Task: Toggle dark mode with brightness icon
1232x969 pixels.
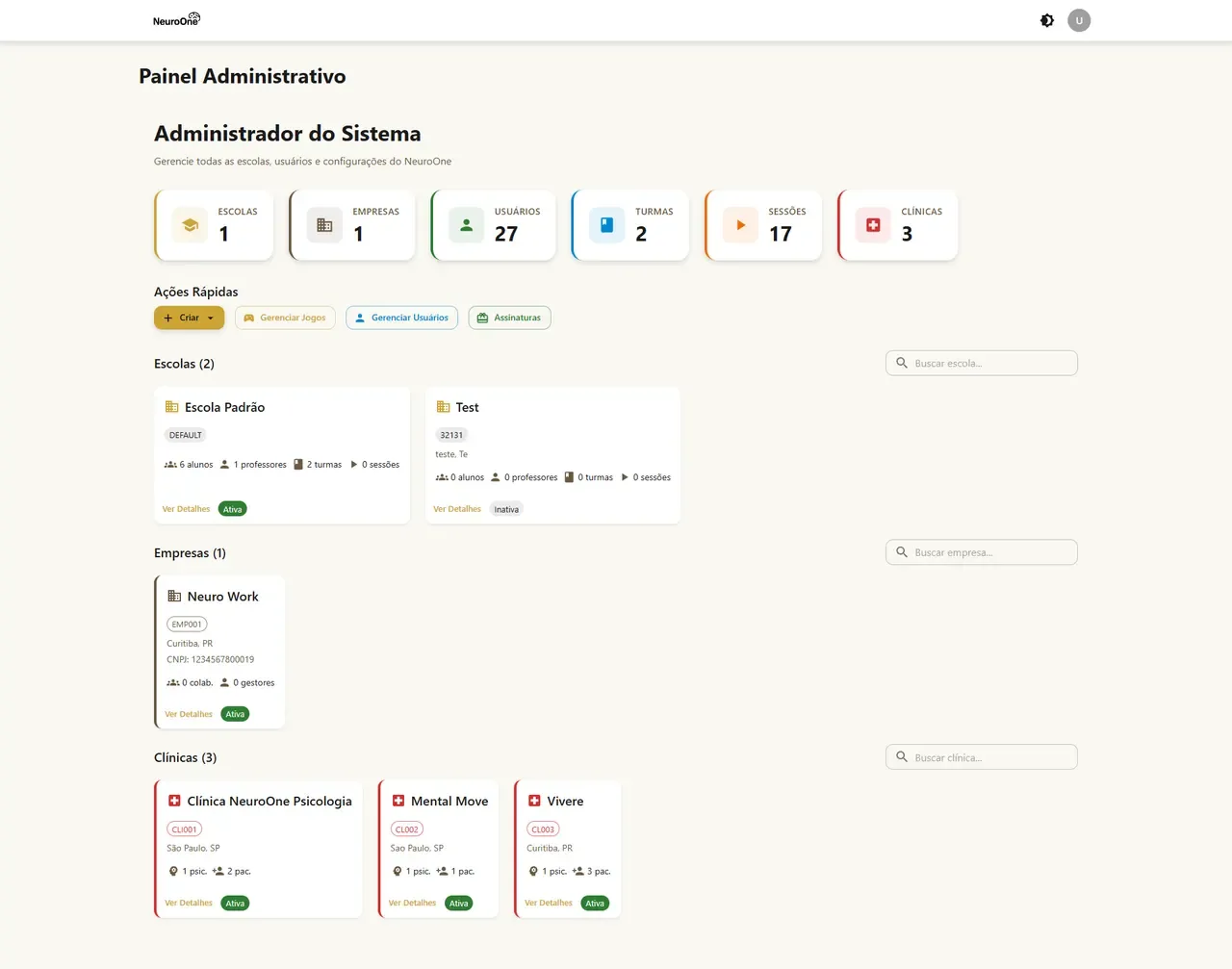Action: 1047,20
